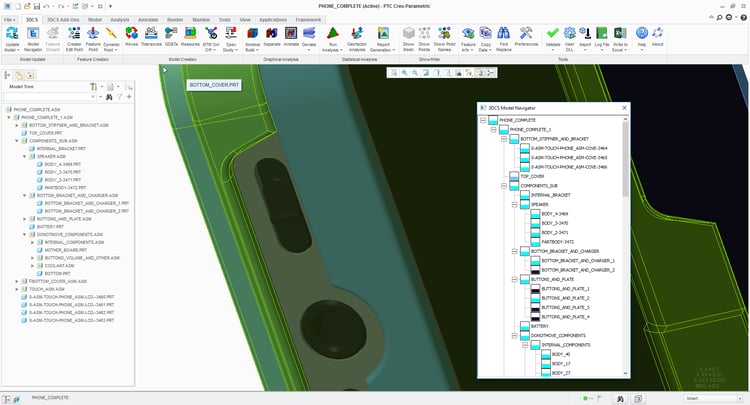Click the Model Tree search field
750x405 pixels.
49,97
